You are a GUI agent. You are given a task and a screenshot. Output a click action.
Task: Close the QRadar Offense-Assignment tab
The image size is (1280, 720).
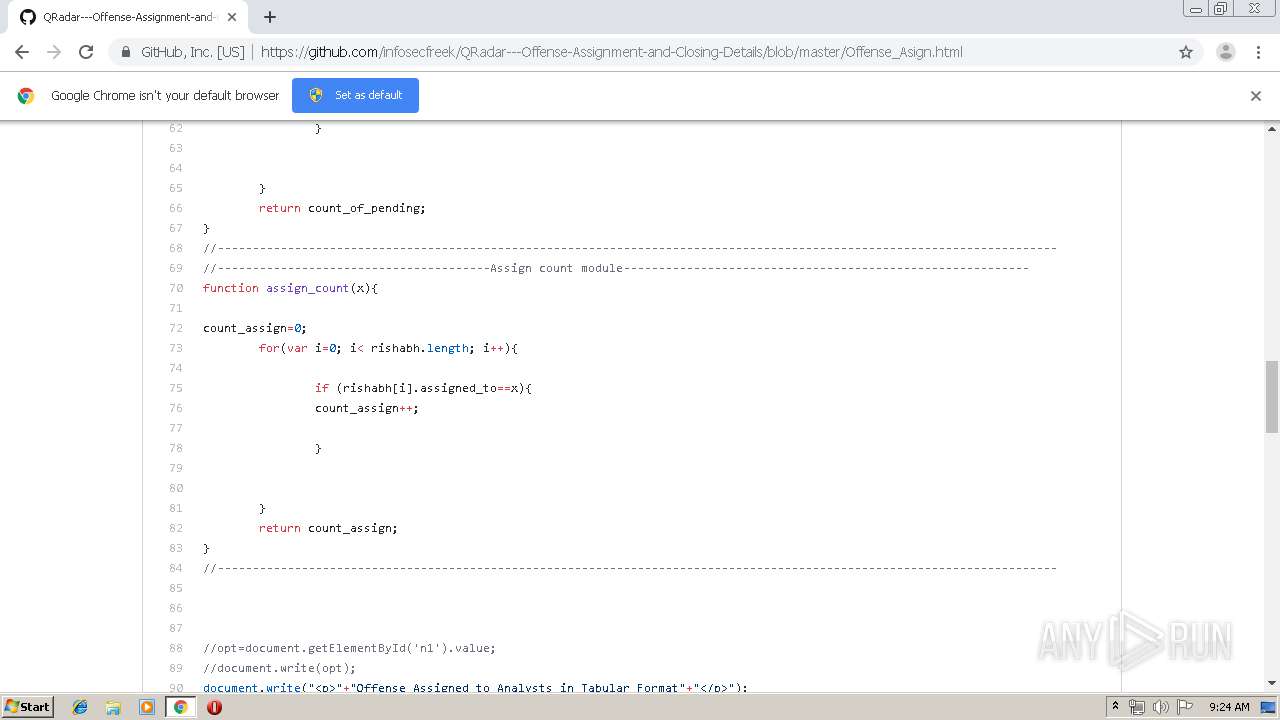(x=232, y=17)
